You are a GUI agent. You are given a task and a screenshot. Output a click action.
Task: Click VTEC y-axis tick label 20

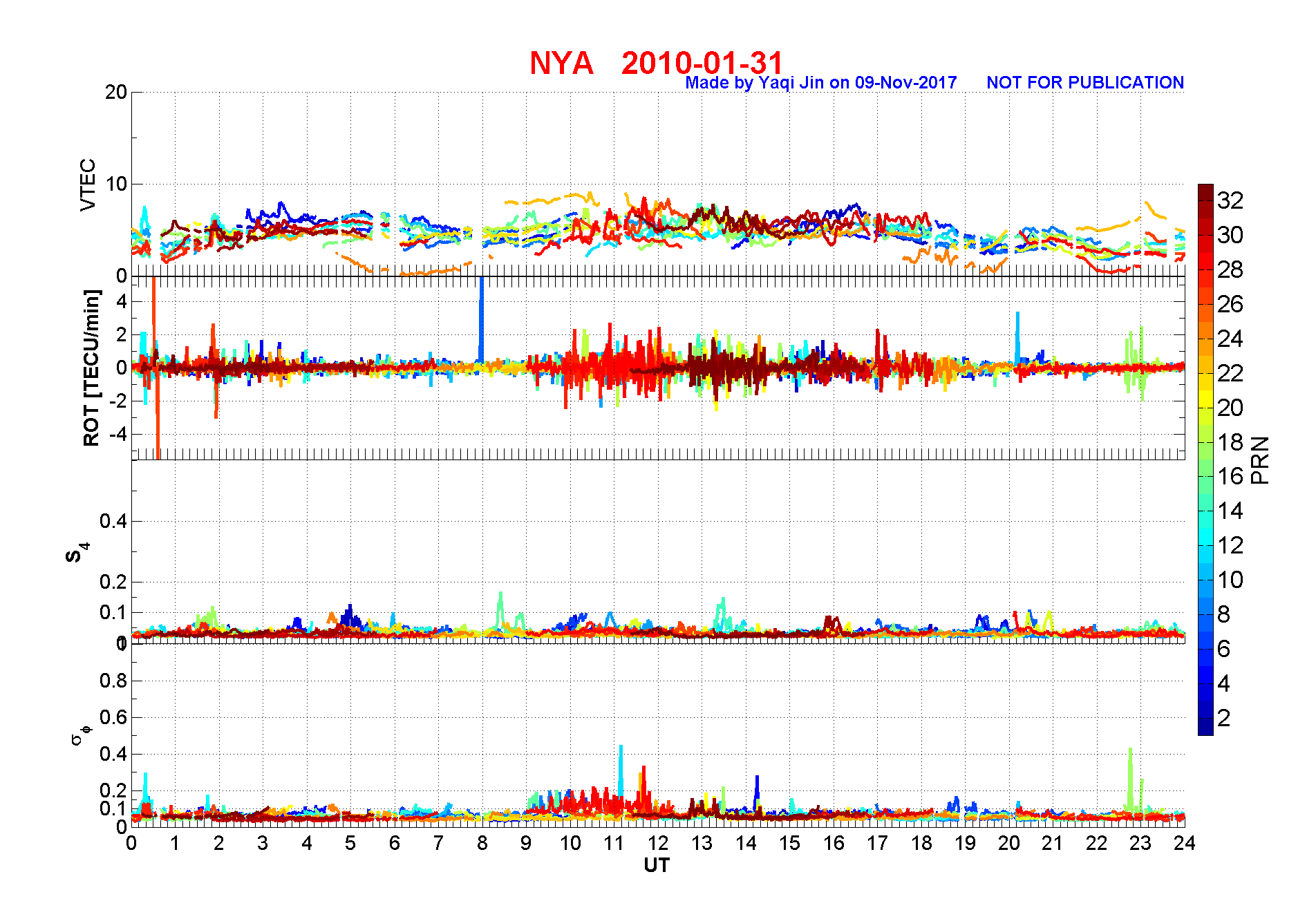point(116,92)
